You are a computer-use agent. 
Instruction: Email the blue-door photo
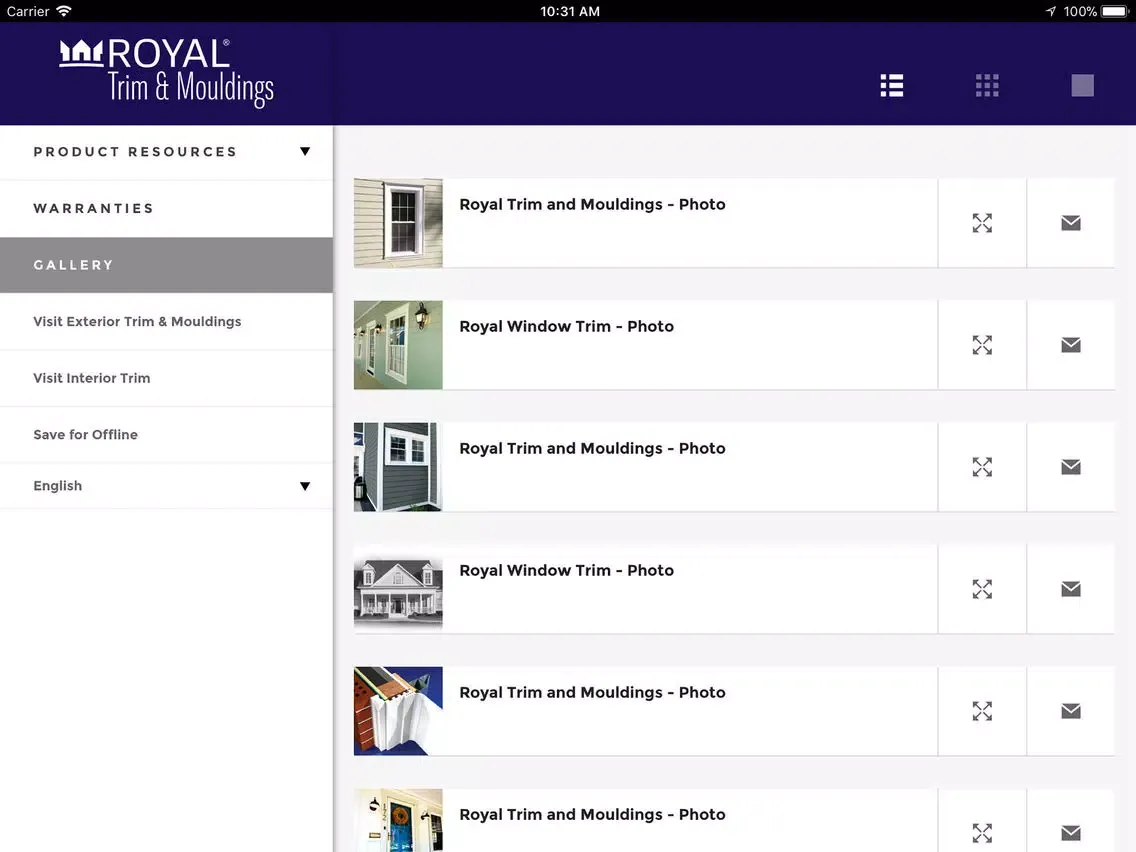click(x=1071, y=833)
